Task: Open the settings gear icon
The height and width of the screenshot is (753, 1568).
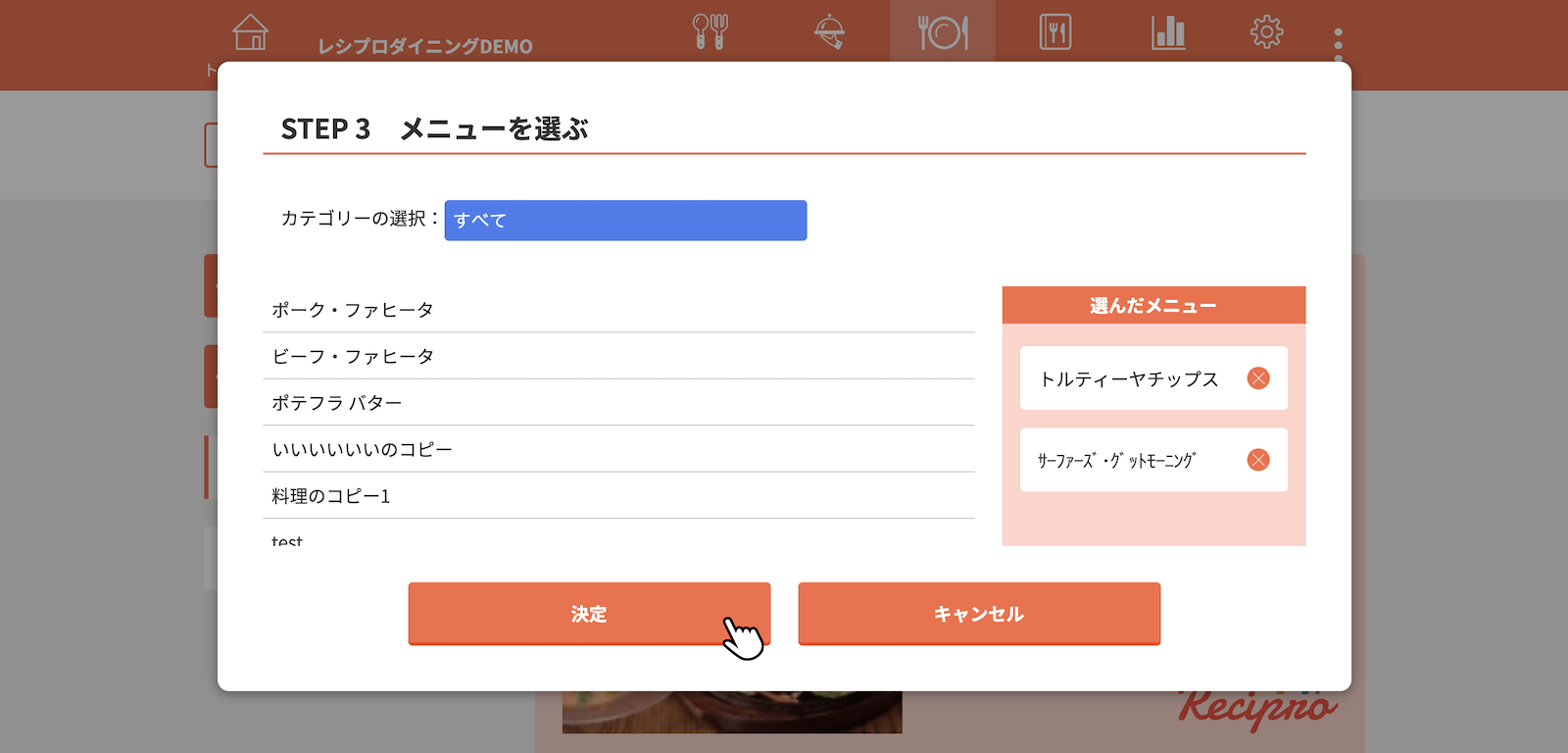Action: (x=1266, y=32)
